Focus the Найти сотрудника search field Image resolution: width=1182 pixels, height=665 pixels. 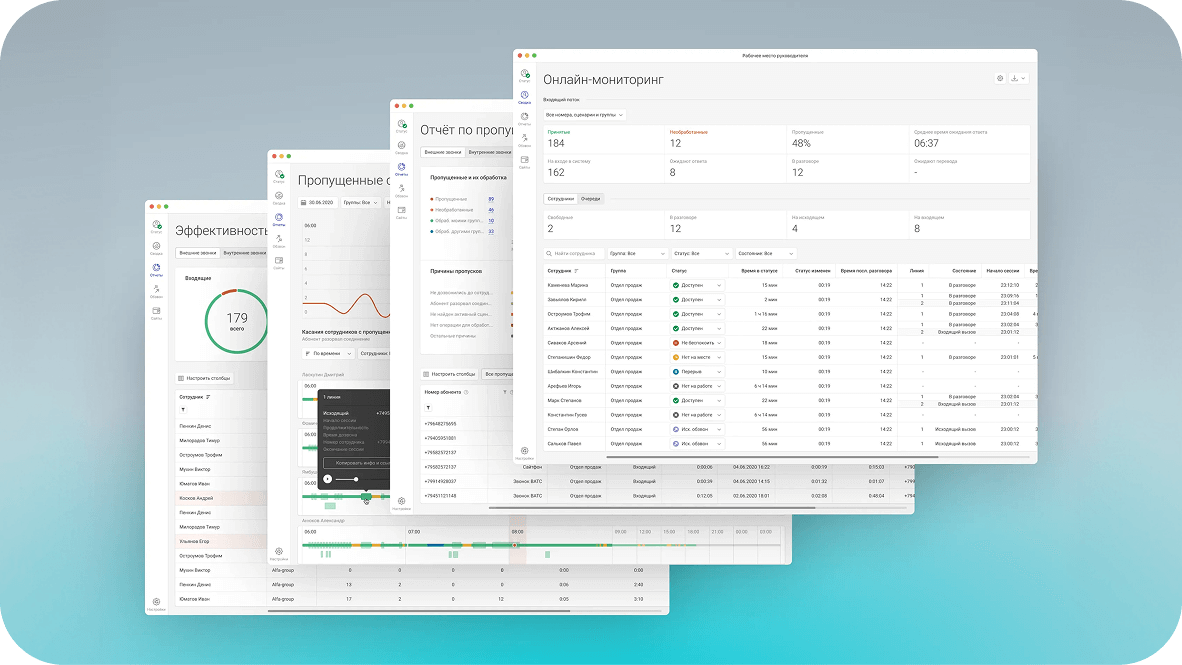coord(574,253)
